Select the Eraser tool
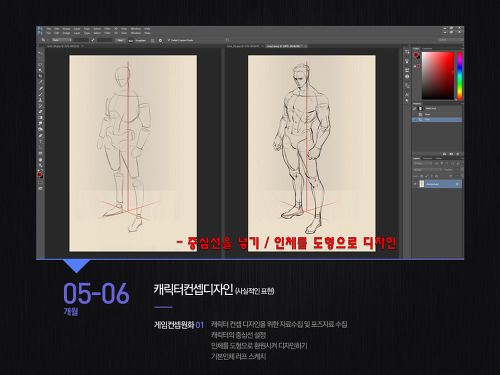This screenshot has height=375, width=500. click(41, 112)
